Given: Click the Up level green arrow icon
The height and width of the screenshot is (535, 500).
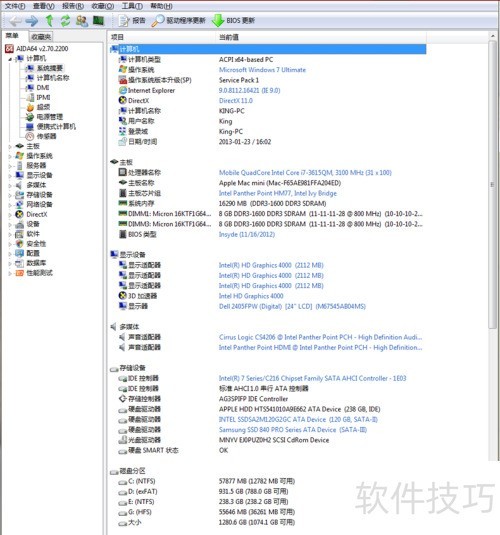Looking at the screenshot, I should [49, 21].
